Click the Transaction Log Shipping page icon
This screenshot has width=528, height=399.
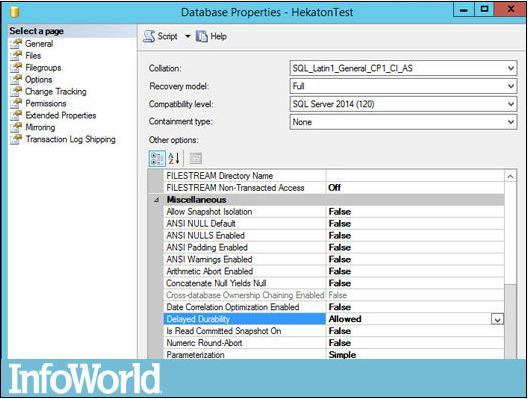16,139
